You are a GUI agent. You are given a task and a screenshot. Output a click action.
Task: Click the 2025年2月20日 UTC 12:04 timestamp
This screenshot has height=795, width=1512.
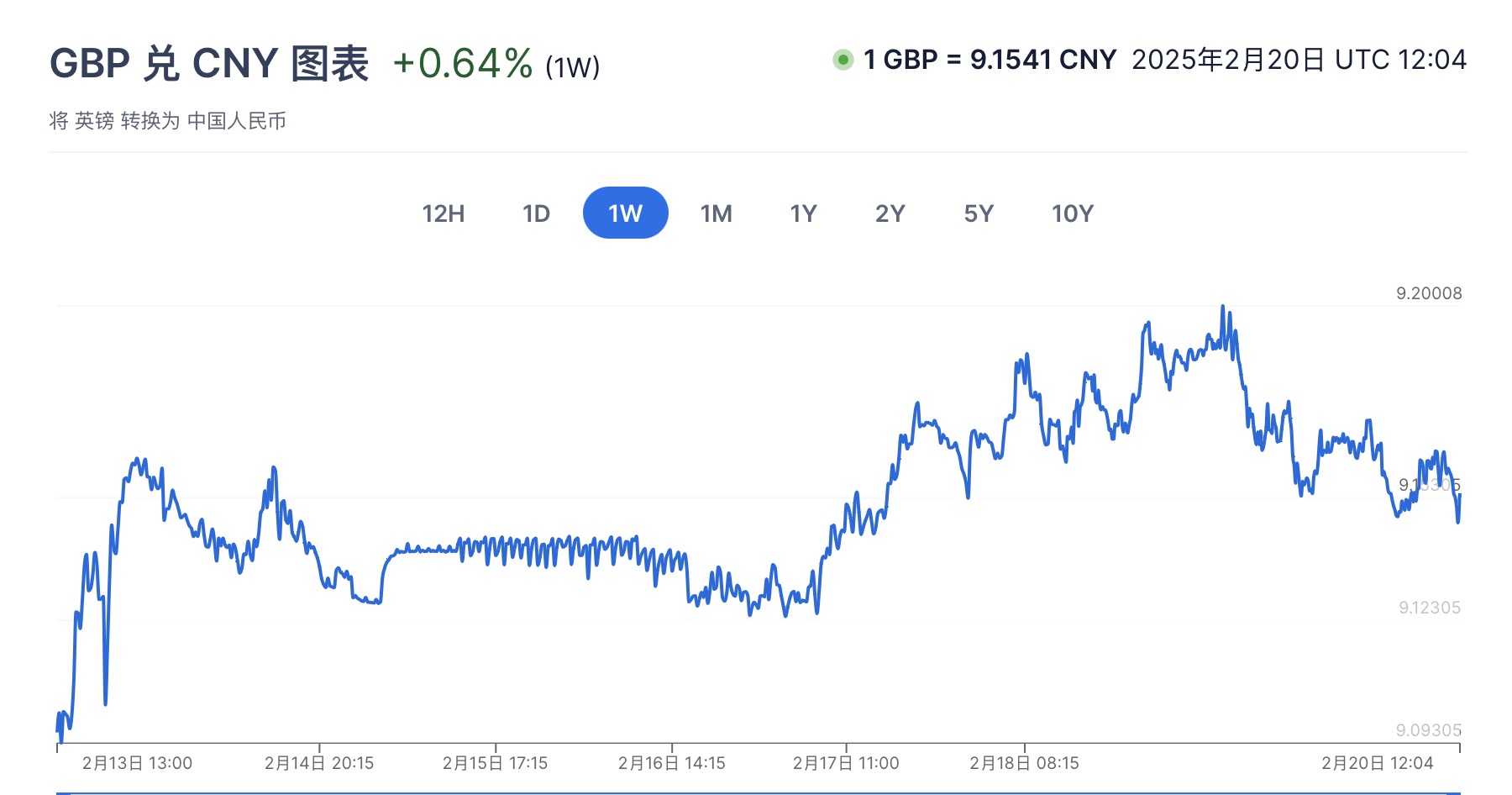tap(1299, 60)
